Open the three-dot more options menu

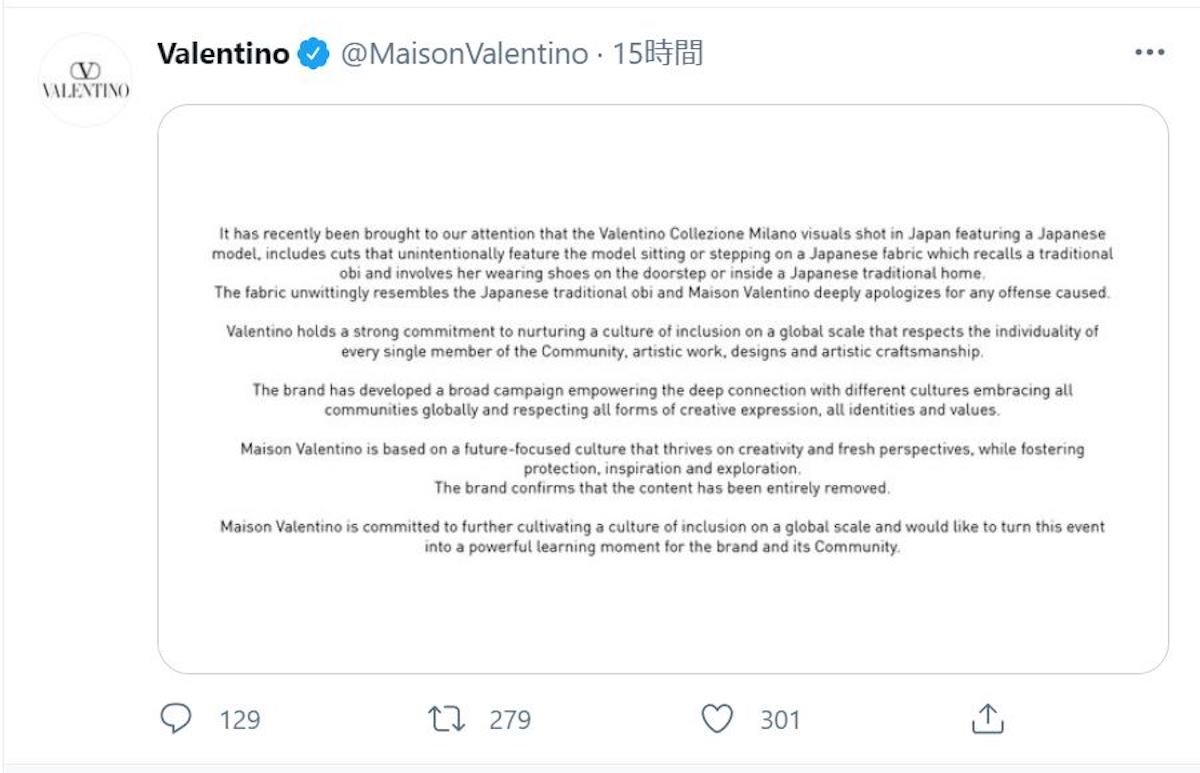(1149, 54)
